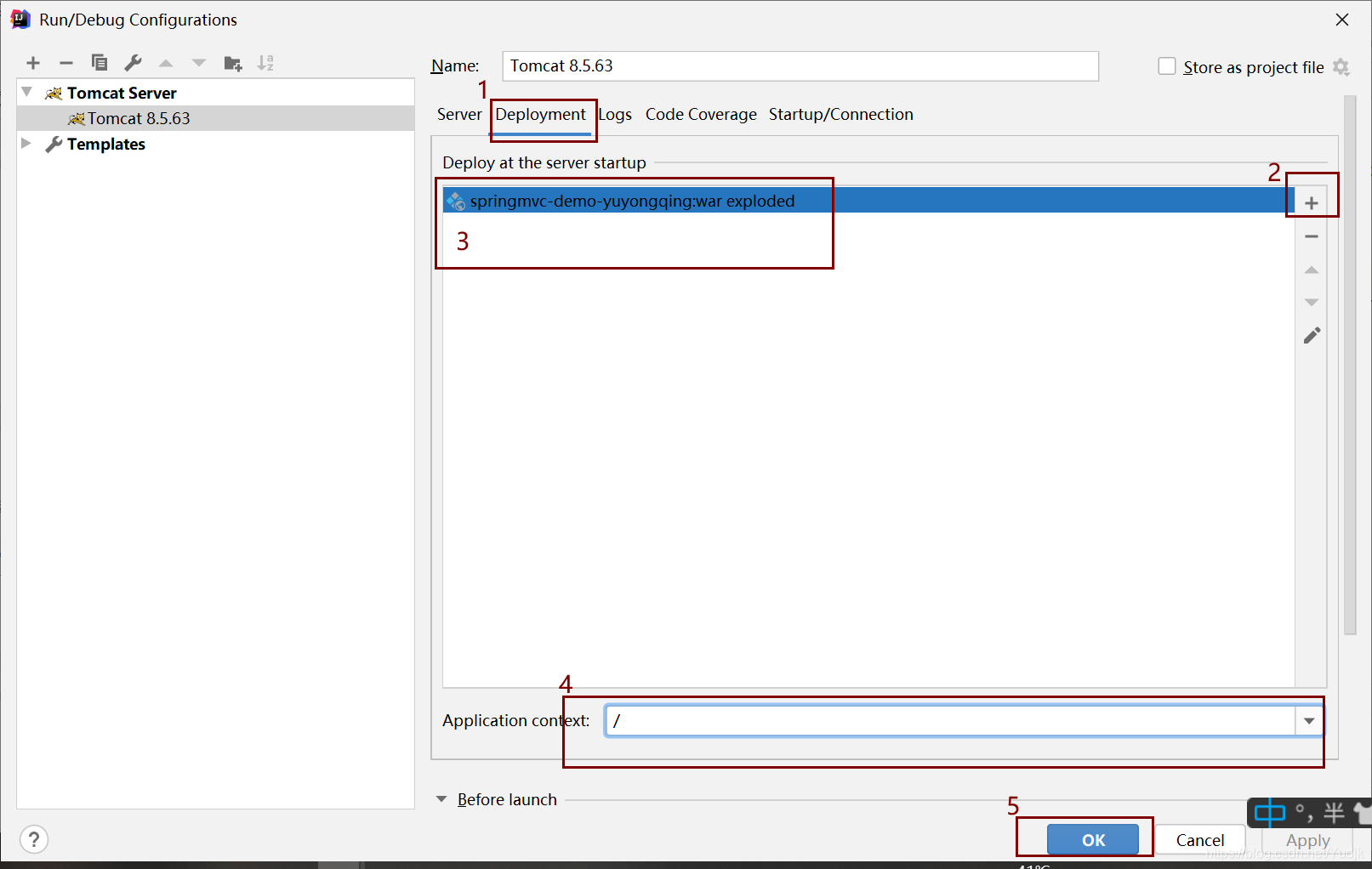The image size is (1372, 869).
Task: Select the Deployment tab
Action: 541,115
